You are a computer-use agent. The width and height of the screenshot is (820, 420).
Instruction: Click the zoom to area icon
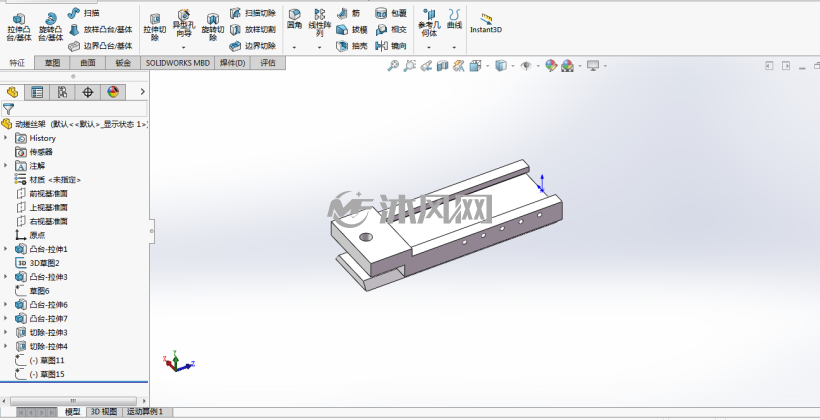(409, 66)
